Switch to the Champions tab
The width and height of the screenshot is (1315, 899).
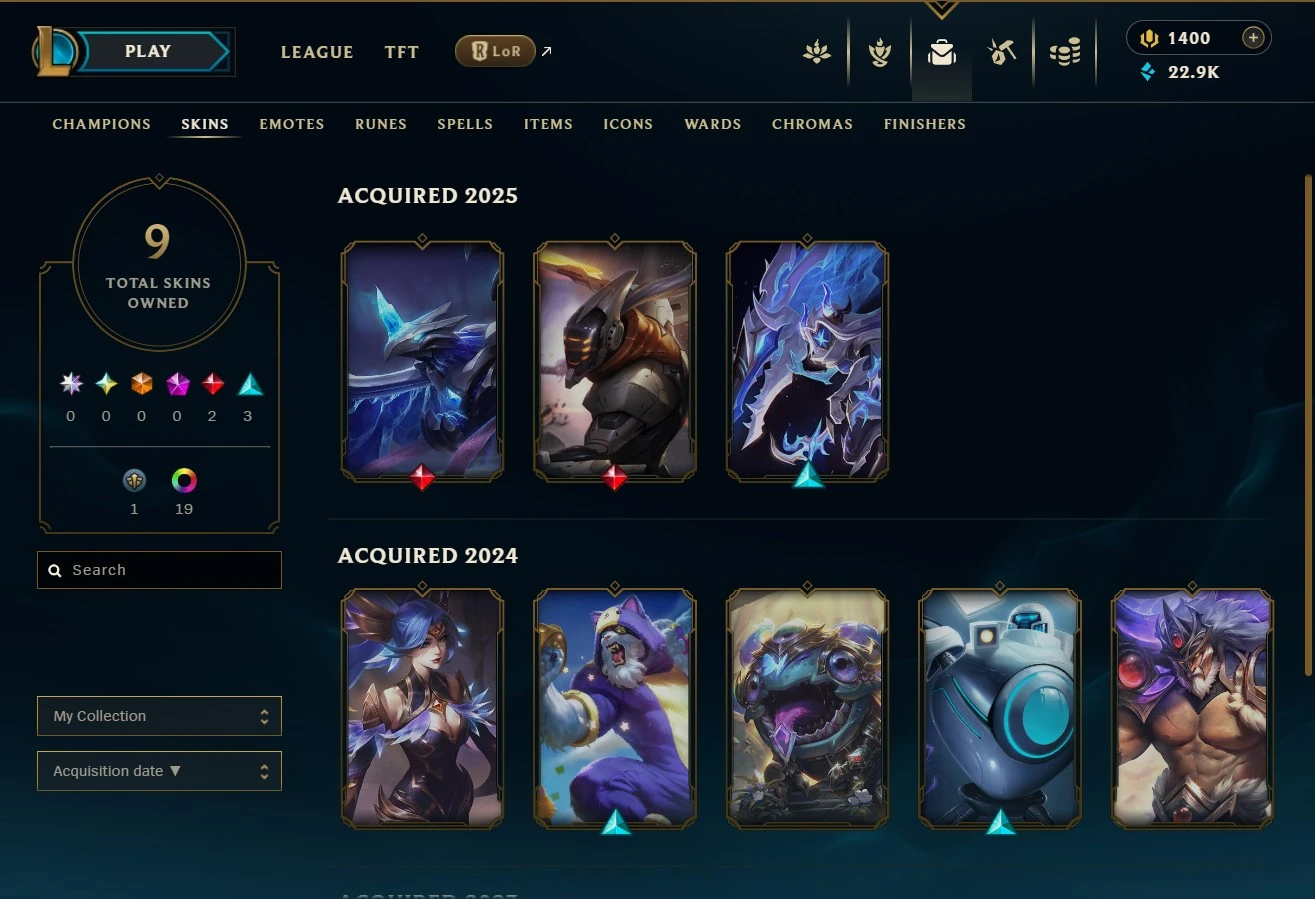101,124
